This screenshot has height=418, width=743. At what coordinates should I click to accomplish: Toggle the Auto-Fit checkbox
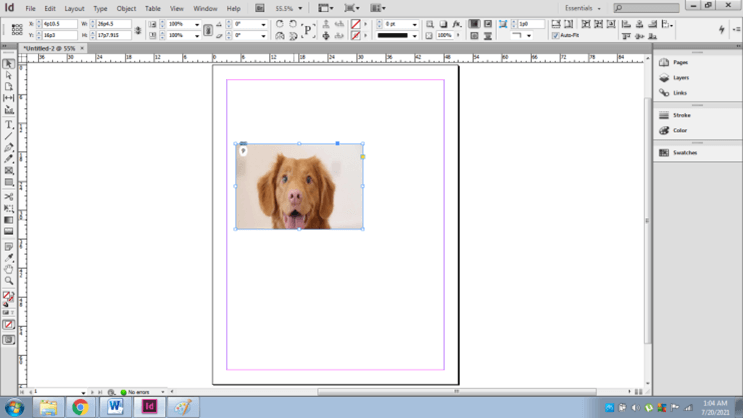point(556,35)
